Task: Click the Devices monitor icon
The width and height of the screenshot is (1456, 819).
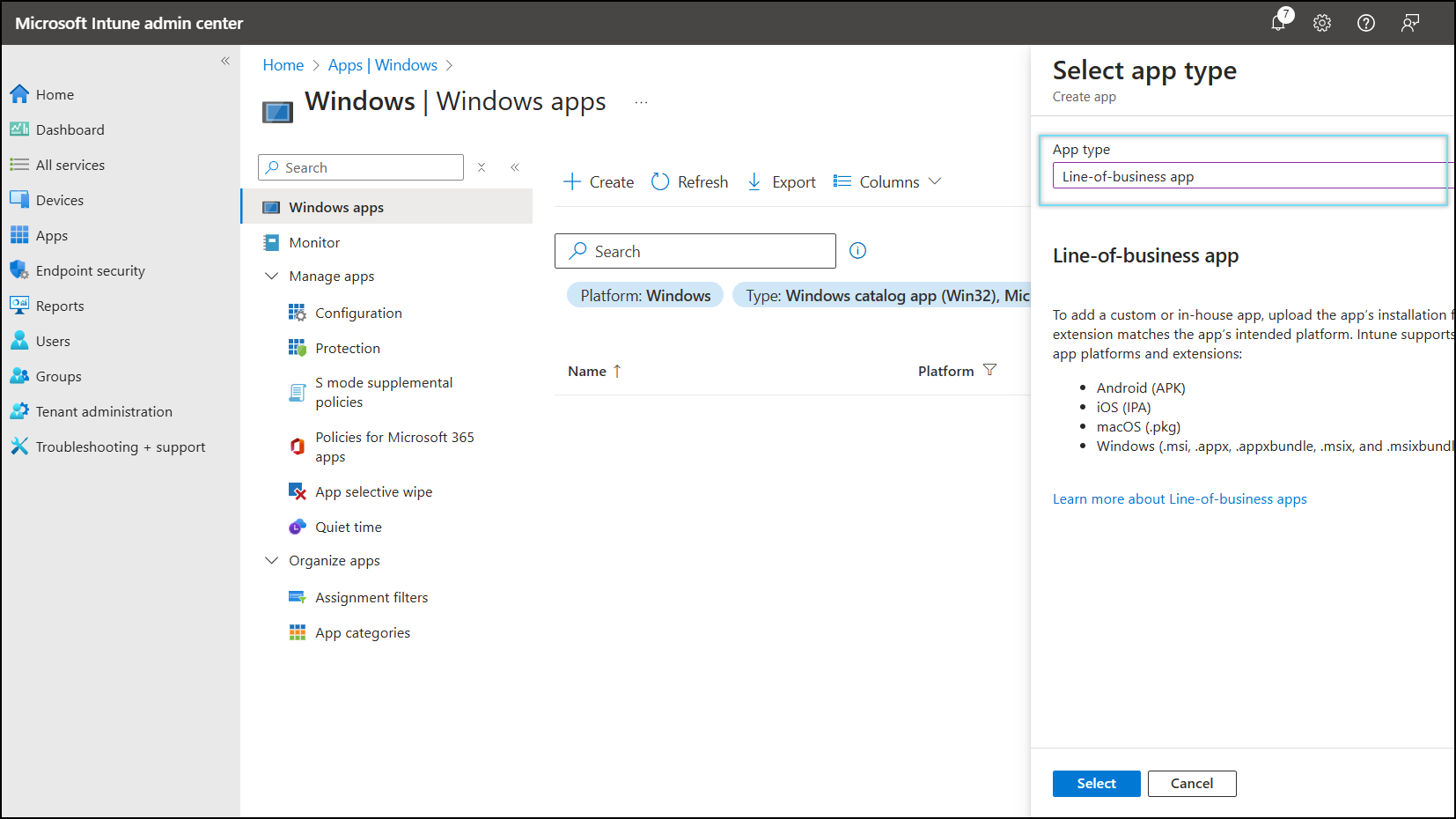Action: [x=19, y=200]
